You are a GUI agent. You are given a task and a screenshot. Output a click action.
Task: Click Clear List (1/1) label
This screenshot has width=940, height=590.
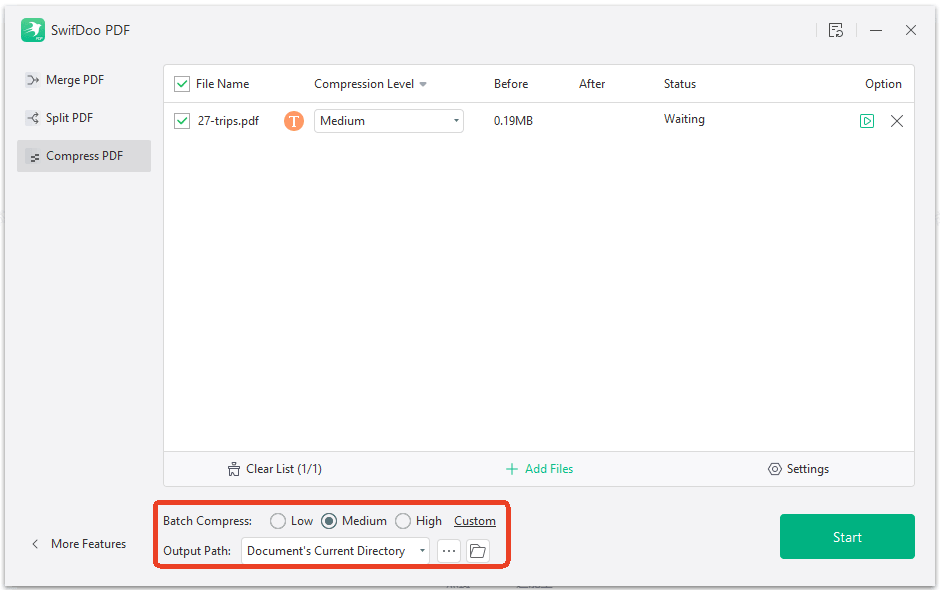pos(284,469)
